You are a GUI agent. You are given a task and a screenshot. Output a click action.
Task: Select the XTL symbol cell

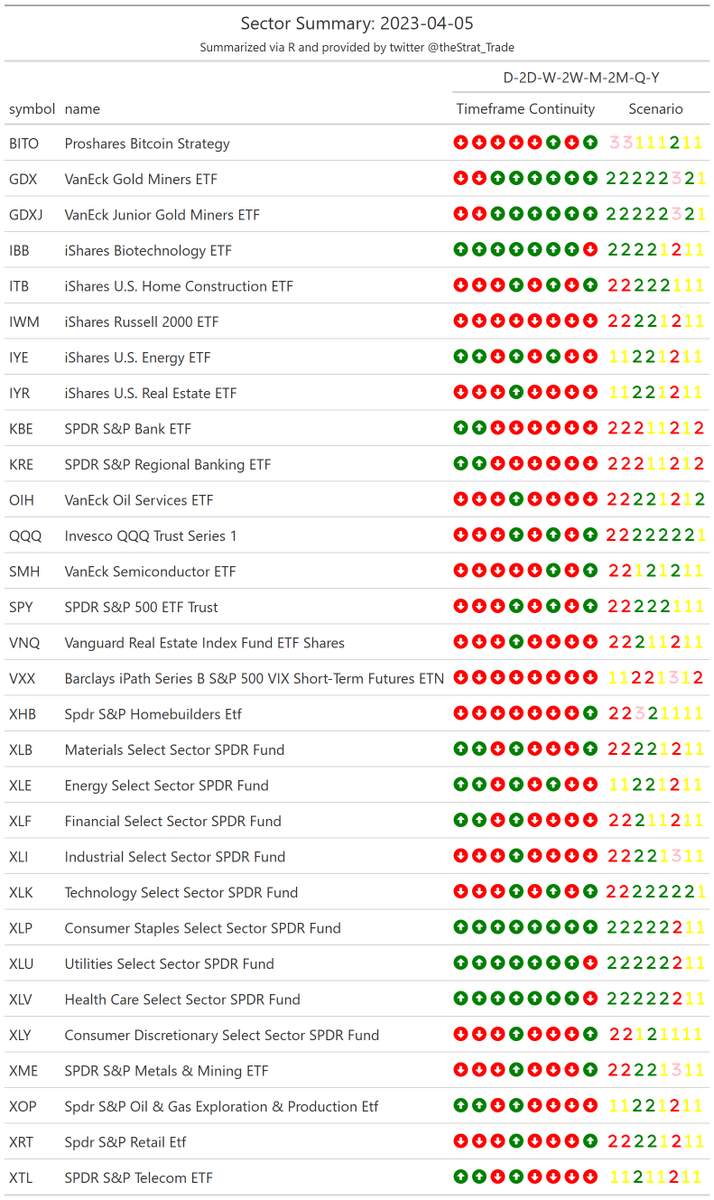[x=21, y=1178]
